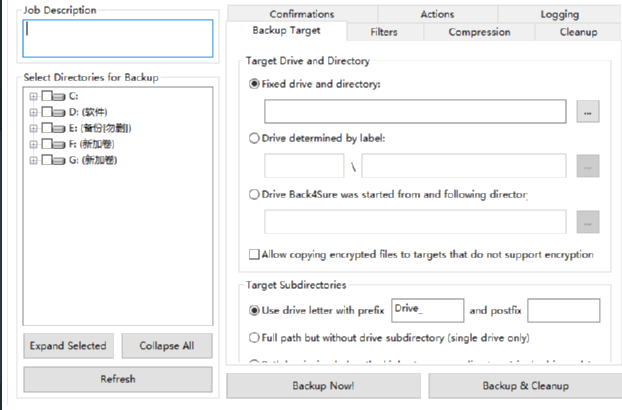
Task: Expand the G: (新加卷) tree node
Action: (33, 160)
